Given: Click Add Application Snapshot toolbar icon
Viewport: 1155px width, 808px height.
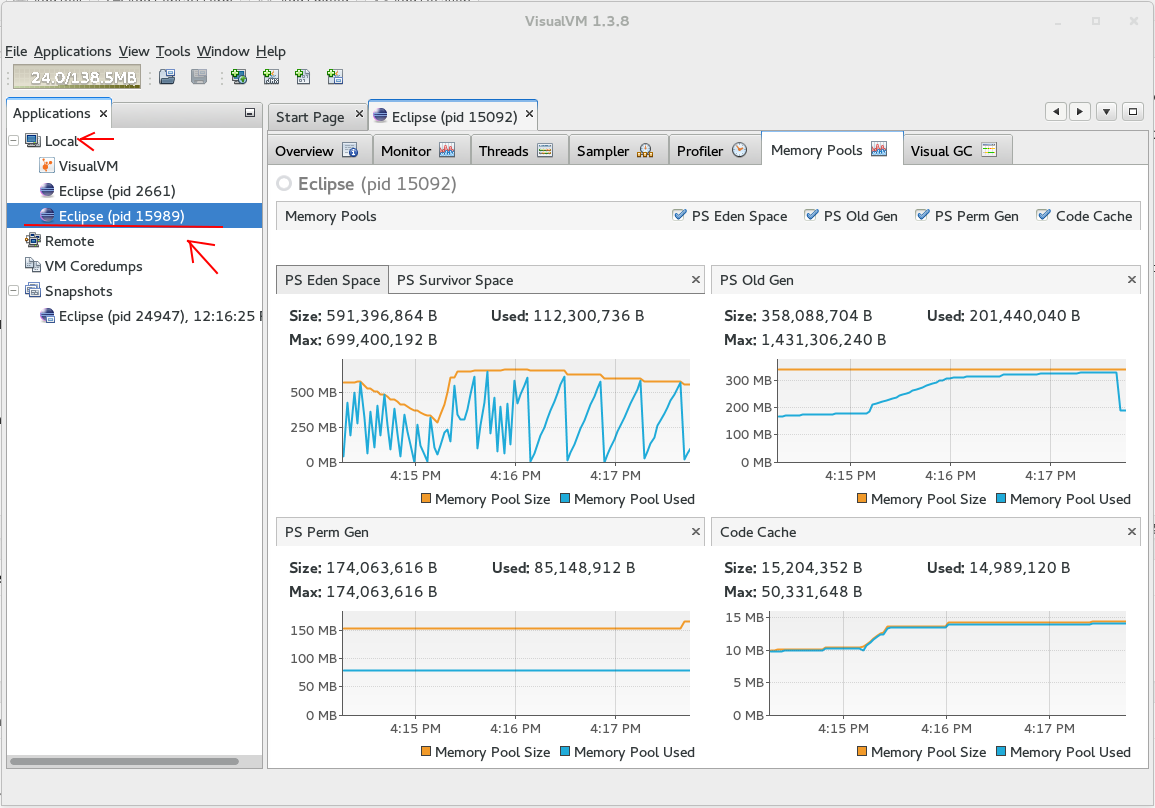Looking at the screenshot, I should 335,77.
